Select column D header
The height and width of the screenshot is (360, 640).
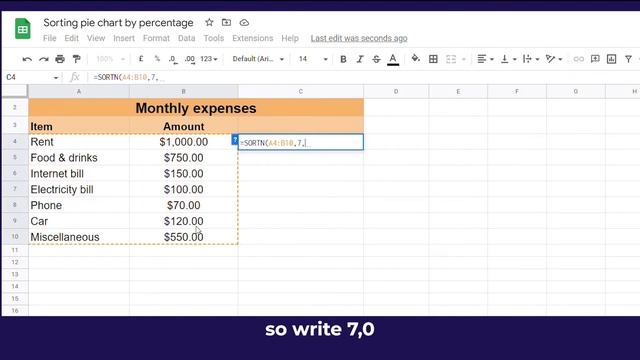click(396, 91)
